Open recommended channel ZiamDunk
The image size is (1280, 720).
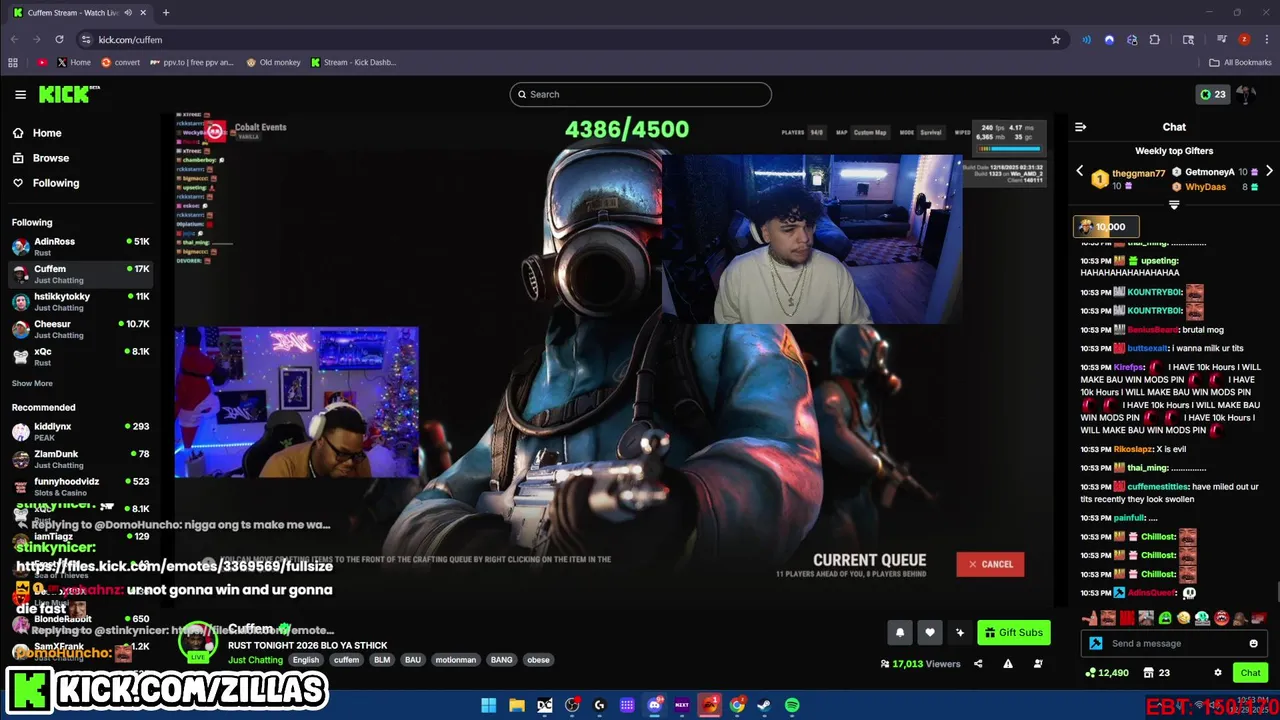tap(80, 459)
